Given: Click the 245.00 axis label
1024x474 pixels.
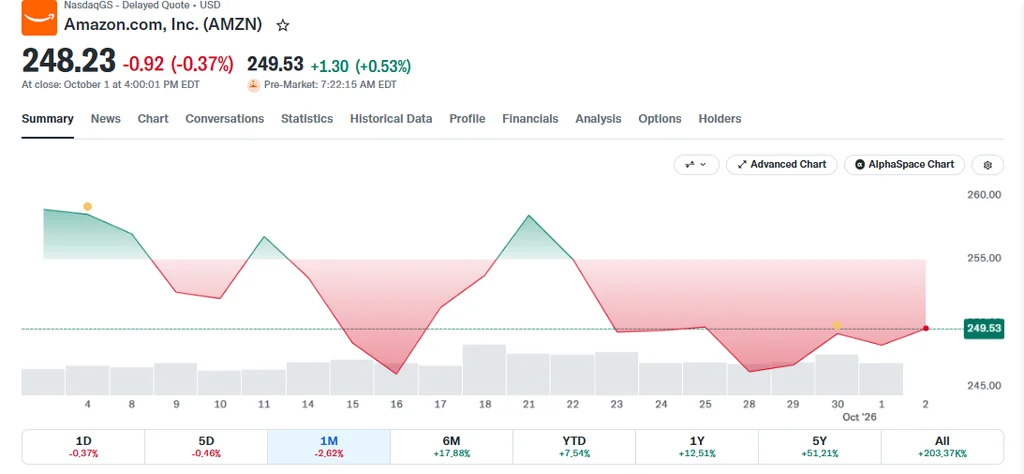Looking at the screenshot, I should coord(985,385).
